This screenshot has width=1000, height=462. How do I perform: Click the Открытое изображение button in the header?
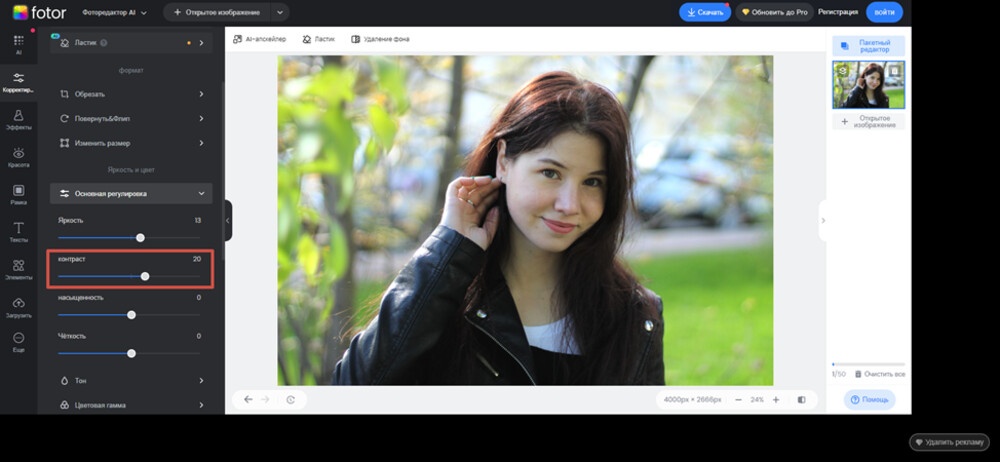pos(217,12)
